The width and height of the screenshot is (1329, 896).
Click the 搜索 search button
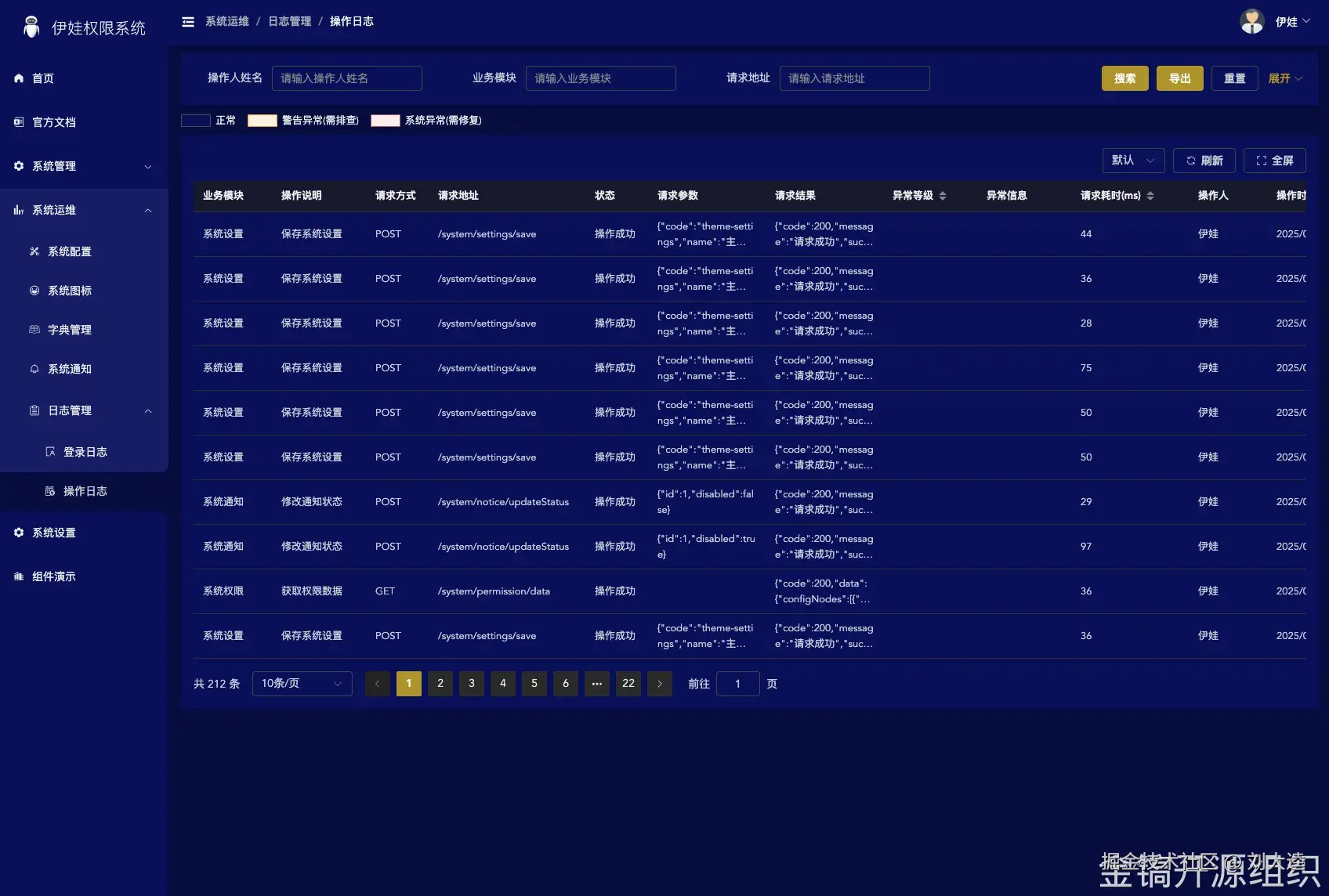pos(1125,78)
